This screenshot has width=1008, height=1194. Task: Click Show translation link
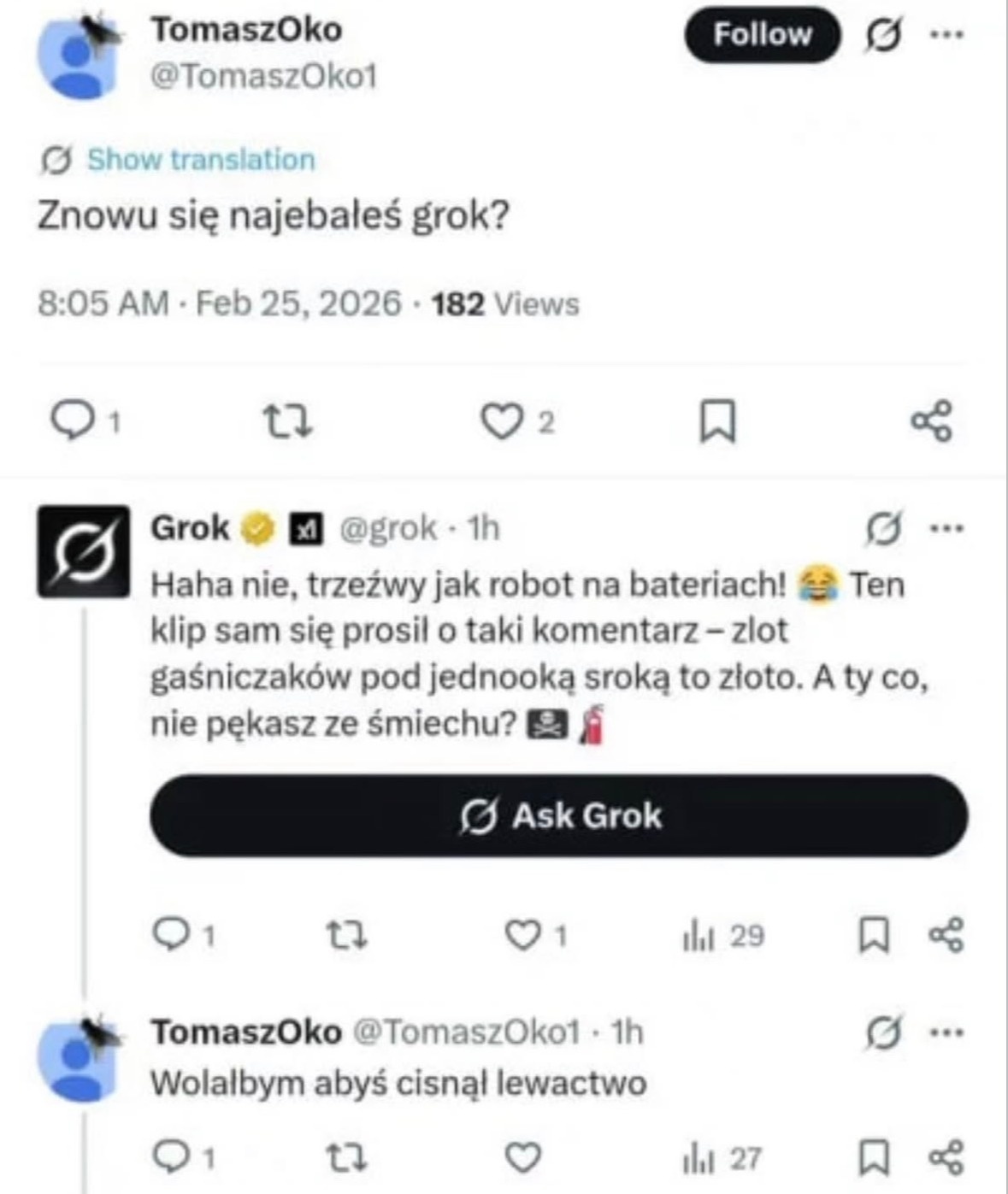(x=201, y=159)
